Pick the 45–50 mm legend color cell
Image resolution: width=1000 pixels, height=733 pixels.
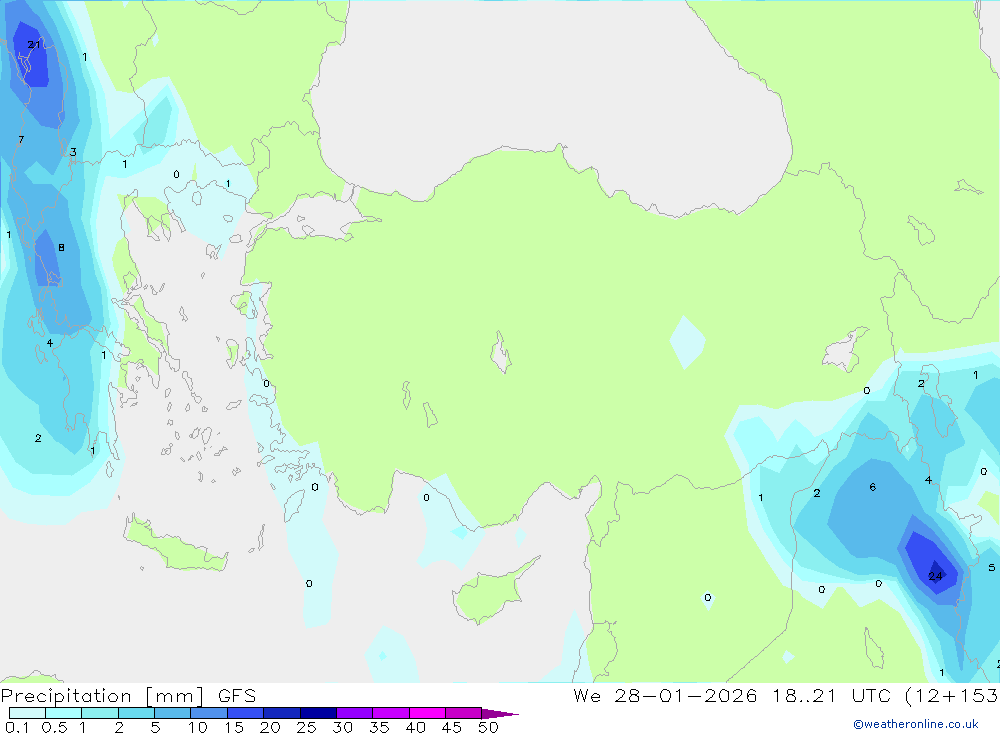[x=463, y=713]
